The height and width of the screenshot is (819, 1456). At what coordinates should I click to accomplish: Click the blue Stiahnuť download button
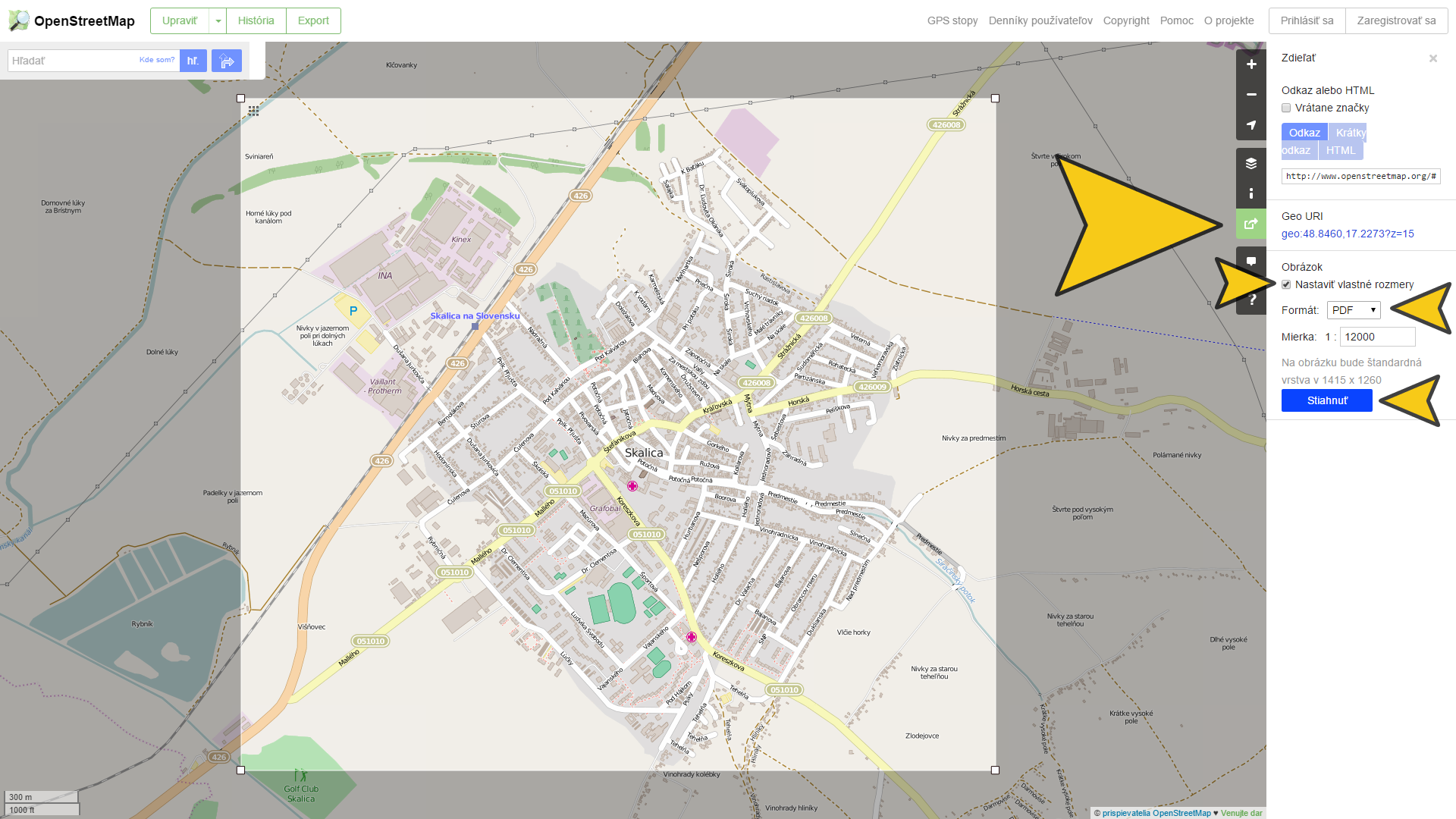coord(1327,400)
